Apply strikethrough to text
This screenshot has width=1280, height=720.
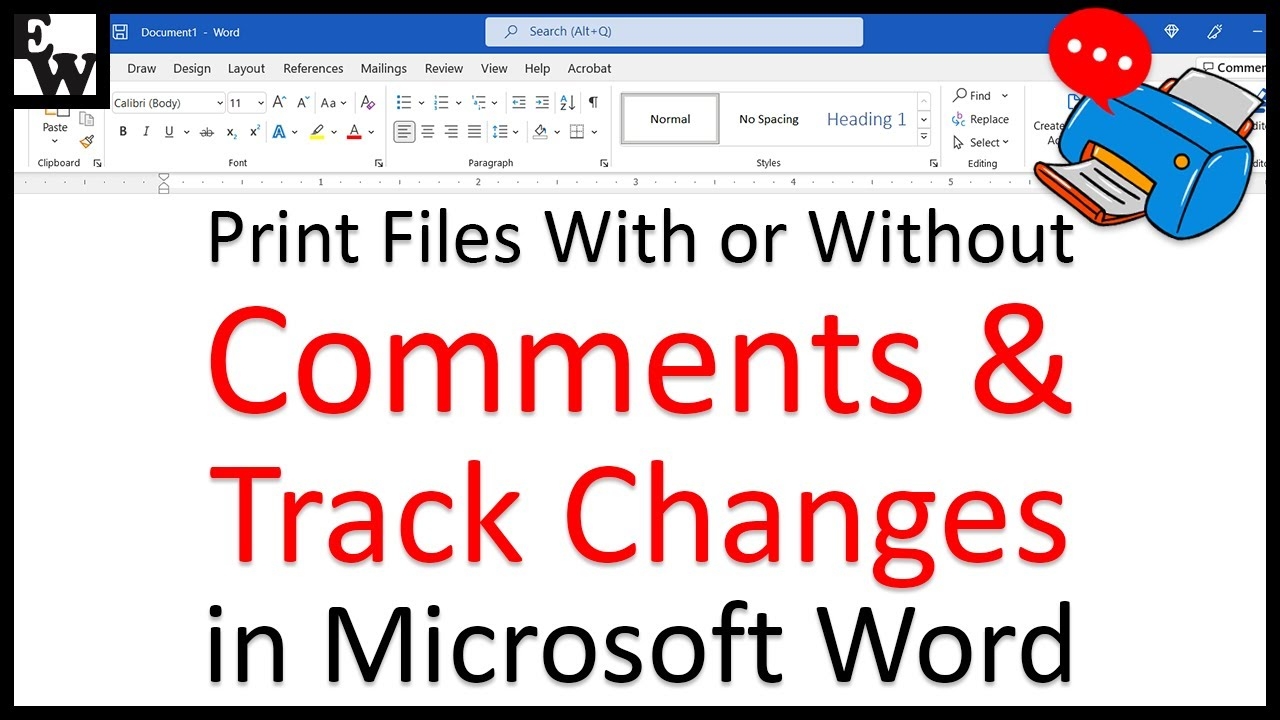point(207,132)
